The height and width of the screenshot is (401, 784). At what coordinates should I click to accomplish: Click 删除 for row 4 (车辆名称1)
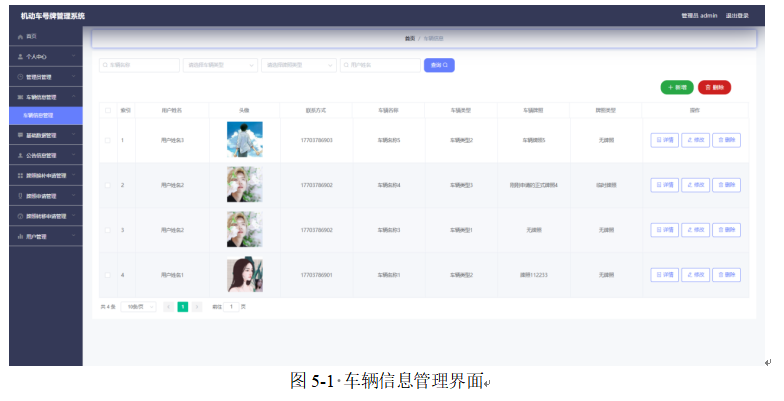(726, 275)
